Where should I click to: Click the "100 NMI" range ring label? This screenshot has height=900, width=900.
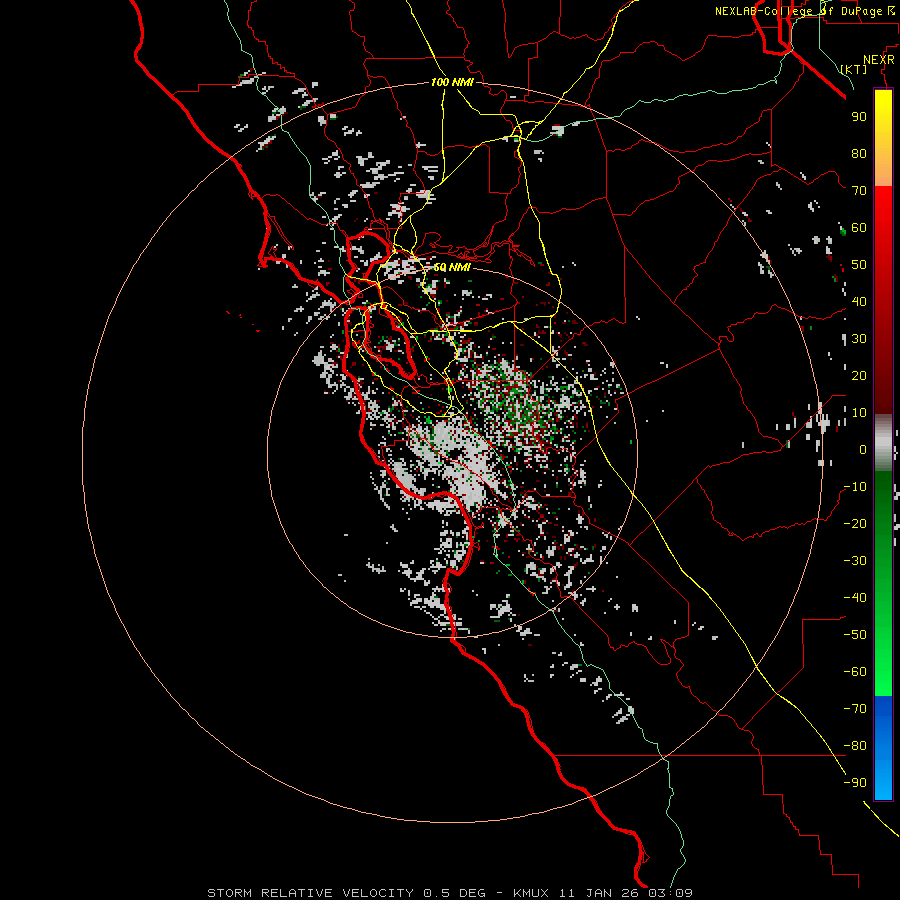click(452, 82)
